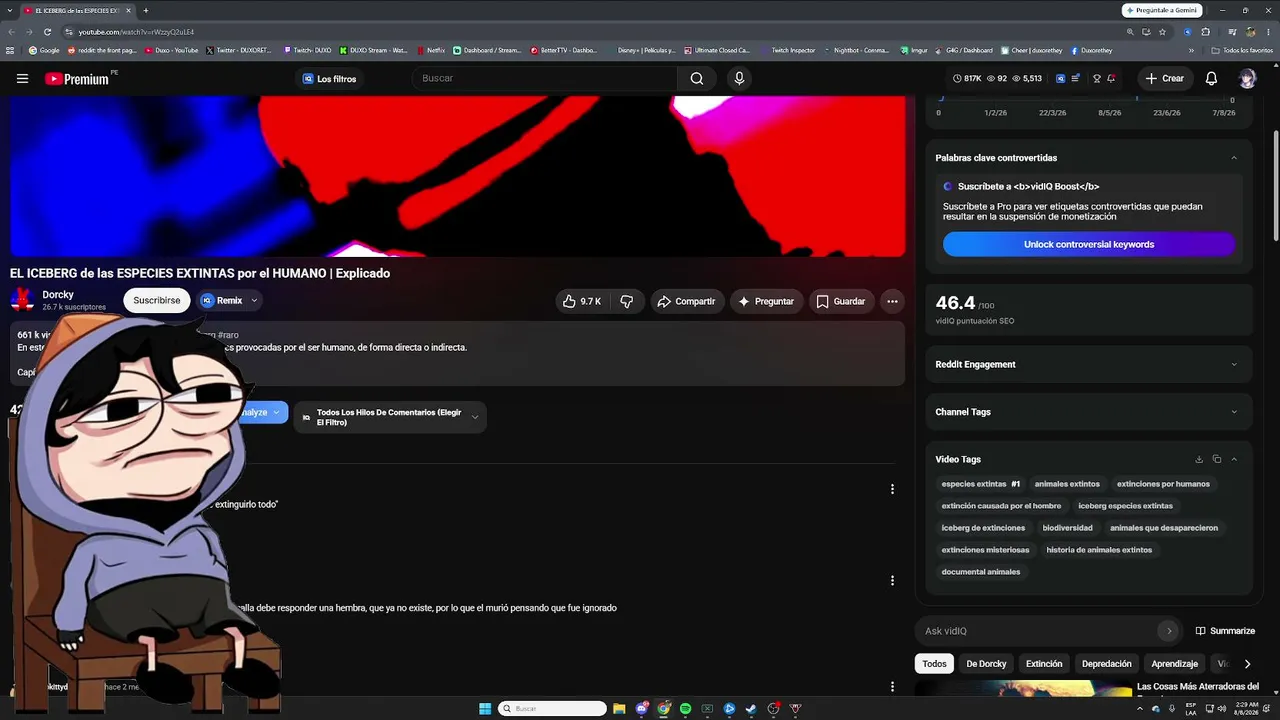Click the 'especies extintas' video tag
This screenshot has width=1280, height=720.
tap(980, 484)
